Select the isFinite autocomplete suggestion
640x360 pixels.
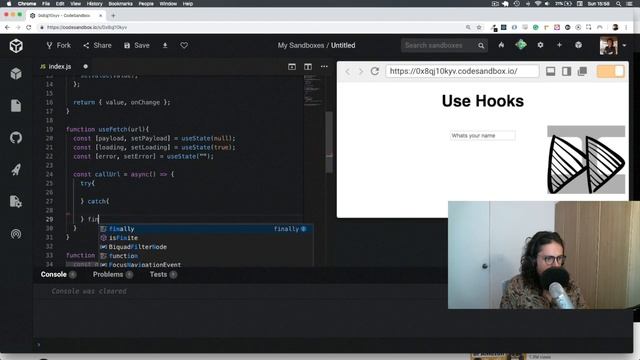(206, 238)
